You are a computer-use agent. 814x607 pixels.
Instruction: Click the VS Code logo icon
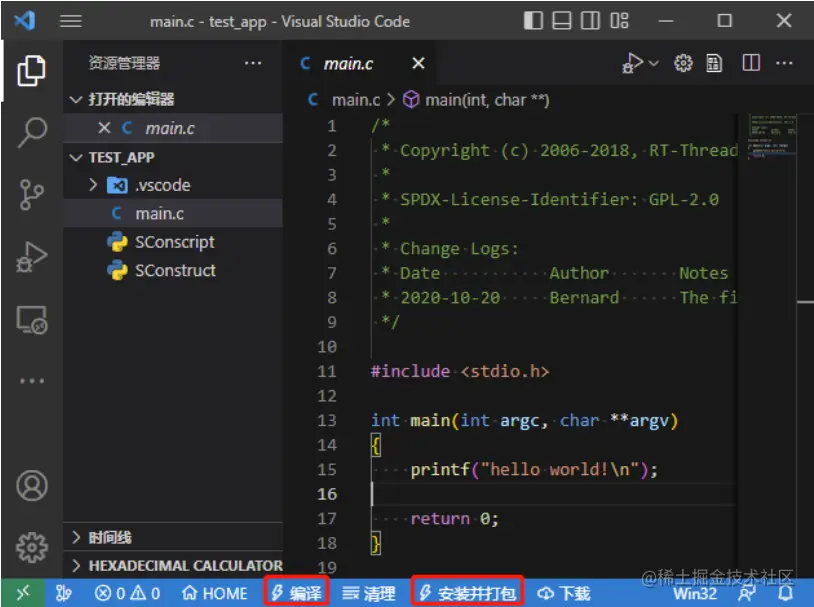point(24,21)
